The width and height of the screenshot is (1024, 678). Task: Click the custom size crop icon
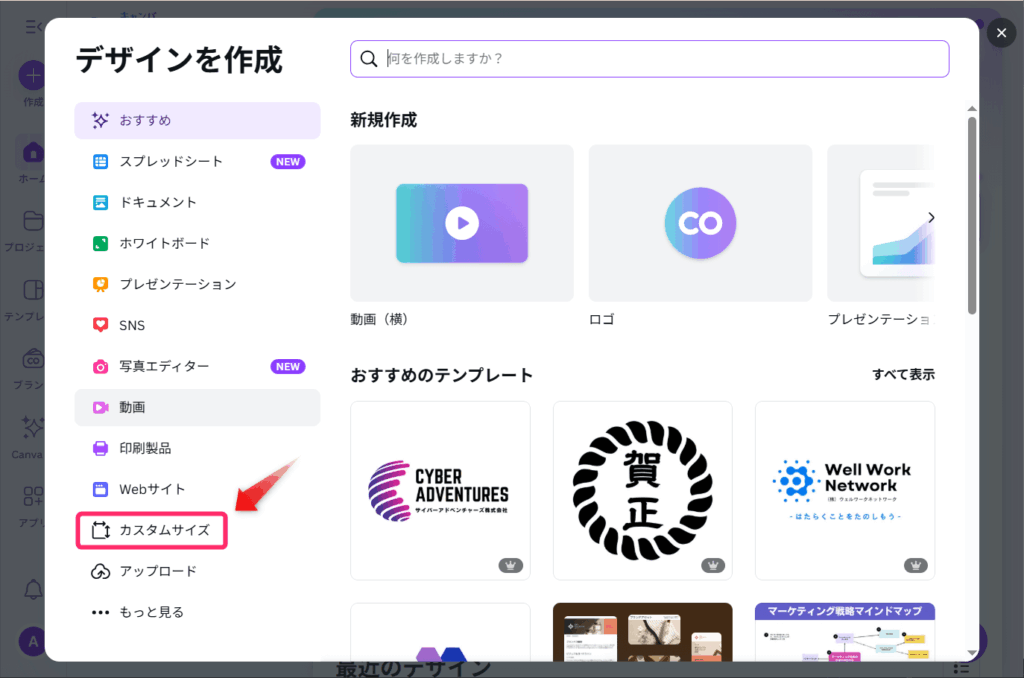coord(101,530)
